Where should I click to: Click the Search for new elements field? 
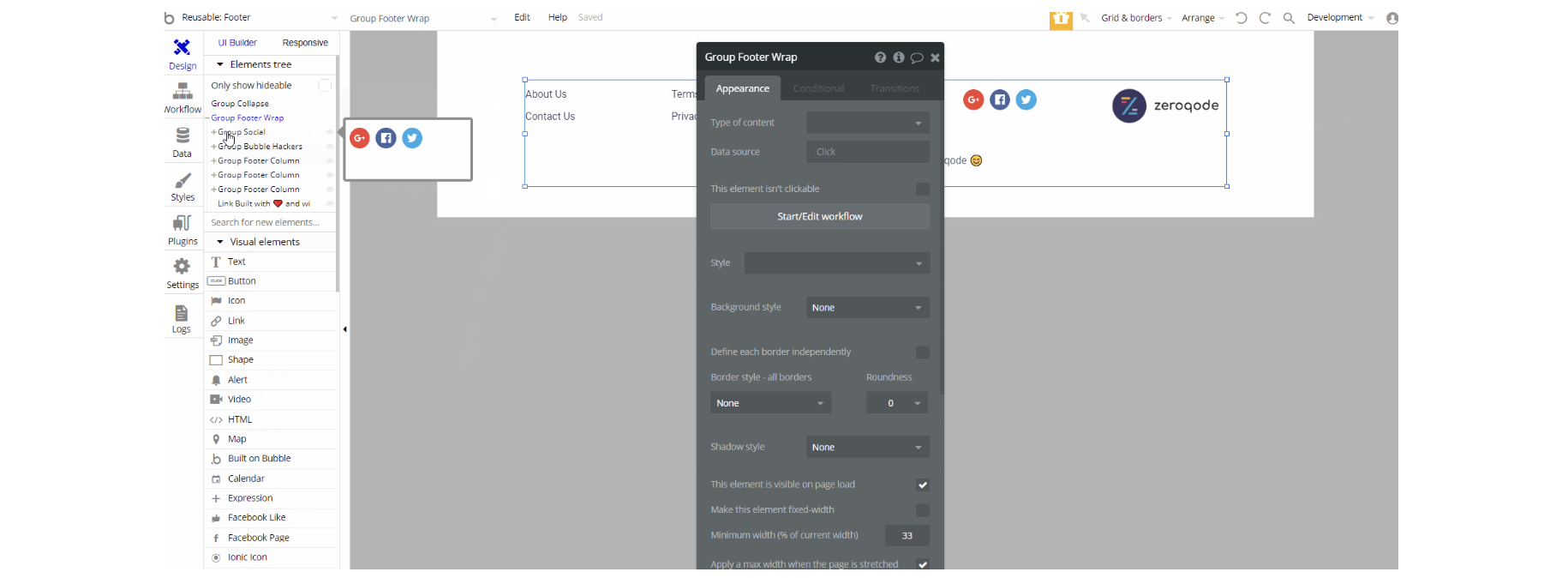pos(270,222)
